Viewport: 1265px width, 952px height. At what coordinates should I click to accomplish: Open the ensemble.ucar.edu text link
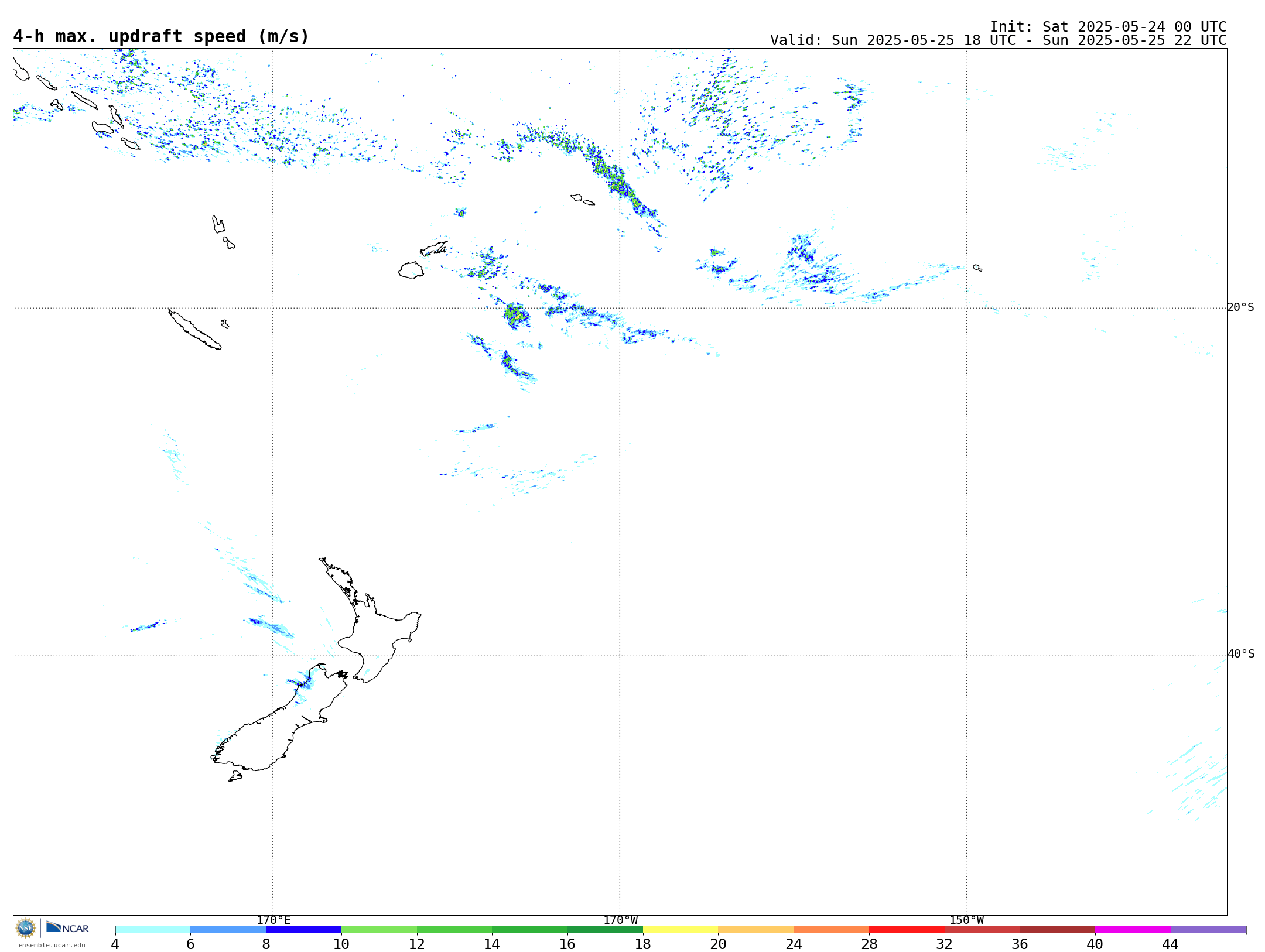point(52,945)
